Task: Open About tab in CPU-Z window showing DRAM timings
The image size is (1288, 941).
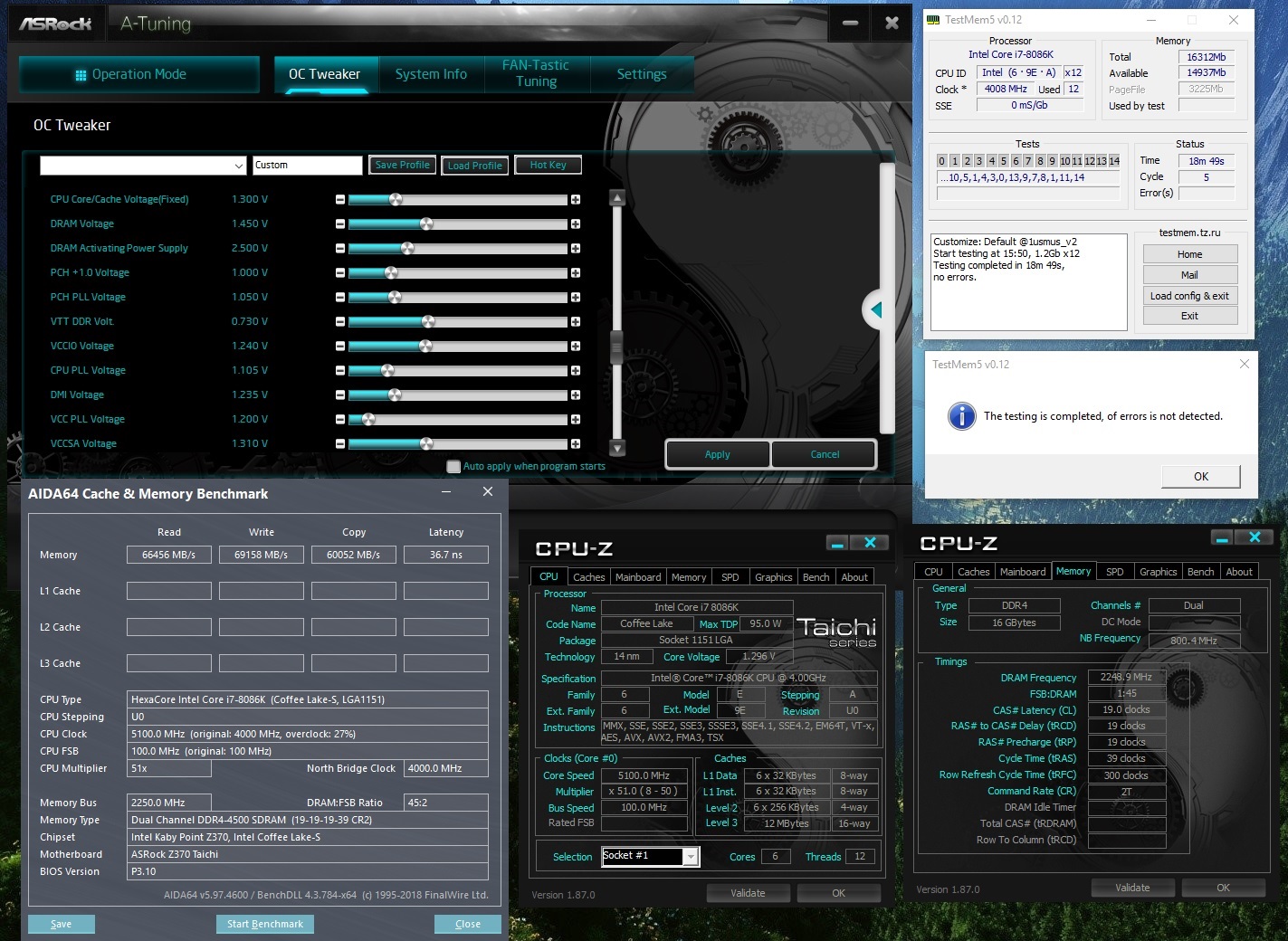Action: click(x=1239, y=572)
